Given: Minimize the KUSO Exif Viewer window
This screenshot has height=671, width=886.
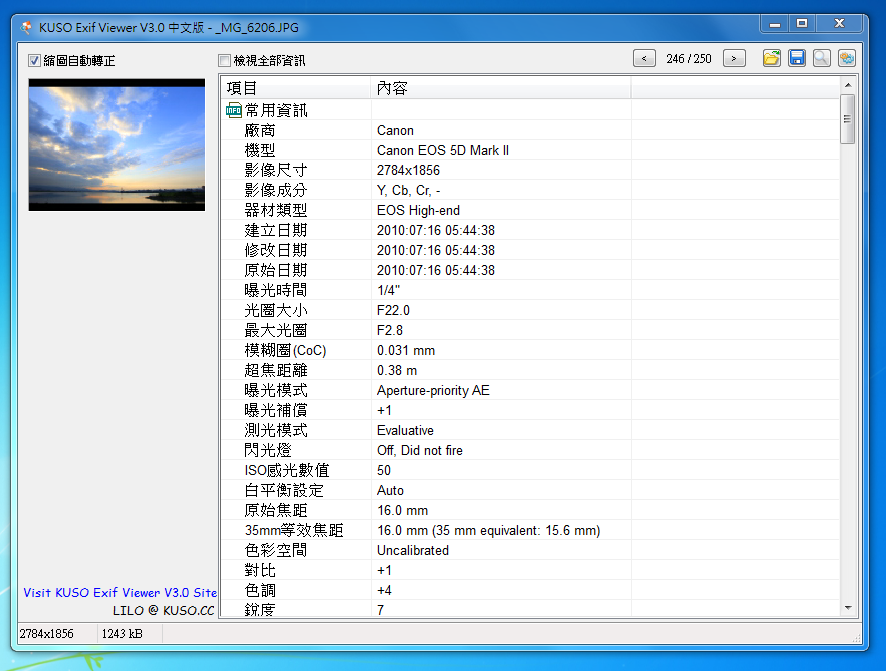Looking at the screenshot, I should [775, 24].
